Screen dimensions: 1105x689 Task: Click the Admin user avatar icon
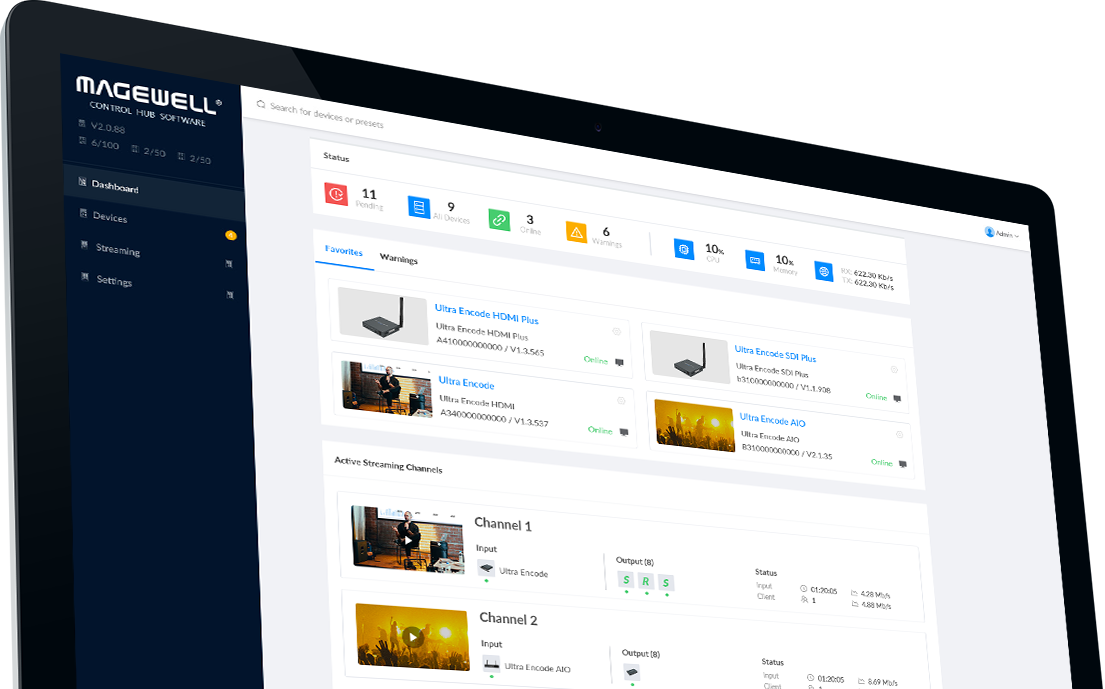pos(989,232)
